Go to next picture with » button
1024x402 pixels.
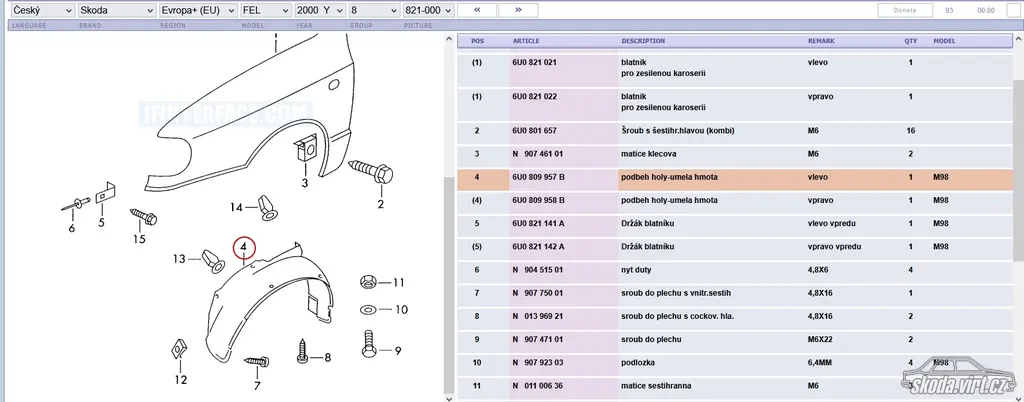519,10
